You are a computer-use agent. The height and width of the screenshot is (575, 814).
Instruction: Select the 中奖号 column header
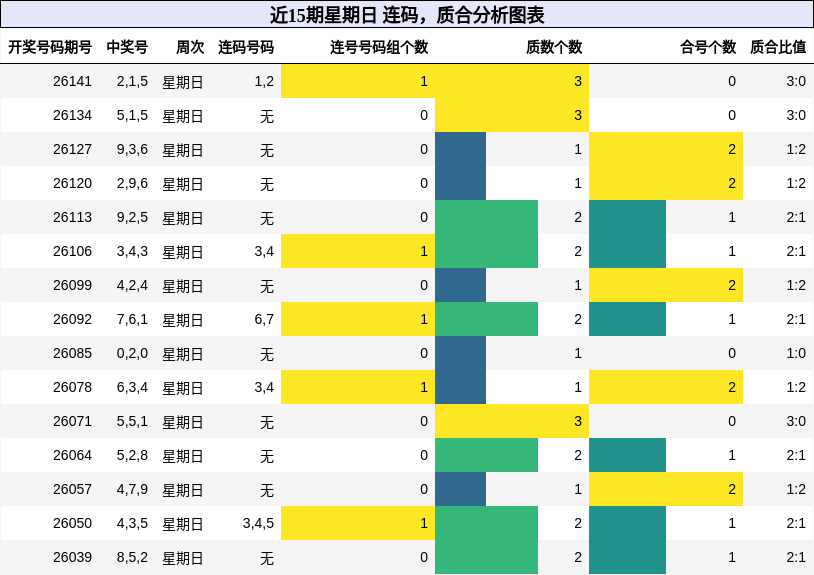127,47
